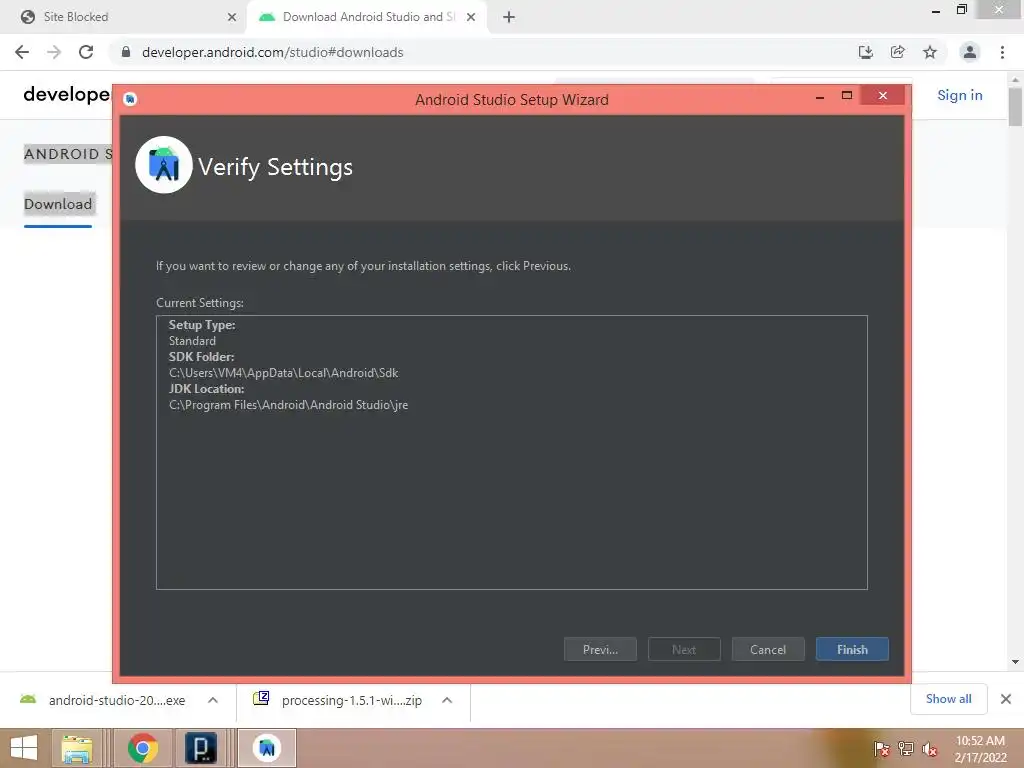Go back with the Previous button
Viewport: 1024px width, 768px height.
tap(600, 649)
